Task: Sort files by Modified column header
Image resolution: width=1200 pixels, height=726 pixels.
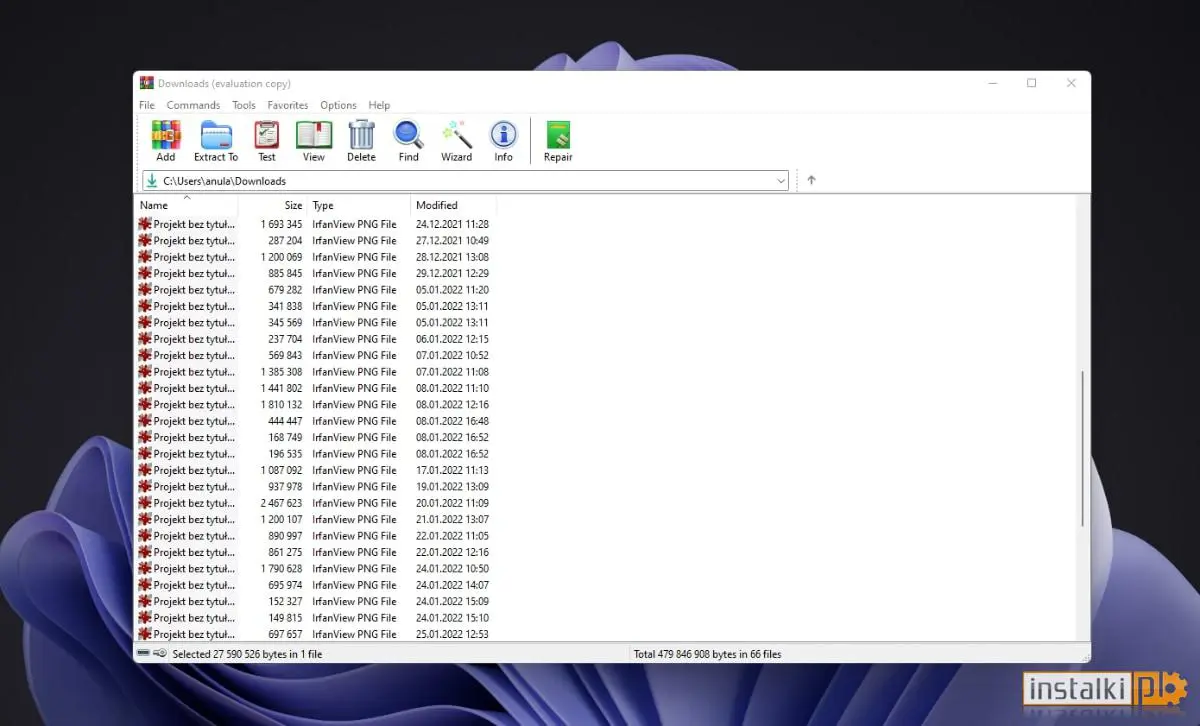Action: pos(437,205)
